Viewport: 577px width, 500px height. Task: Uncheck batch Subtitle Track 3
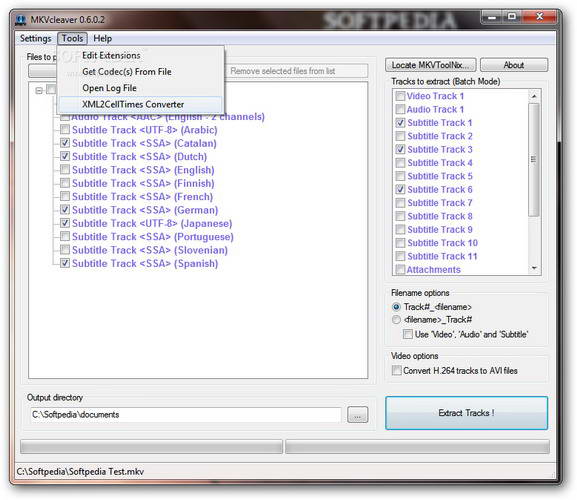[x=400, y=149]
